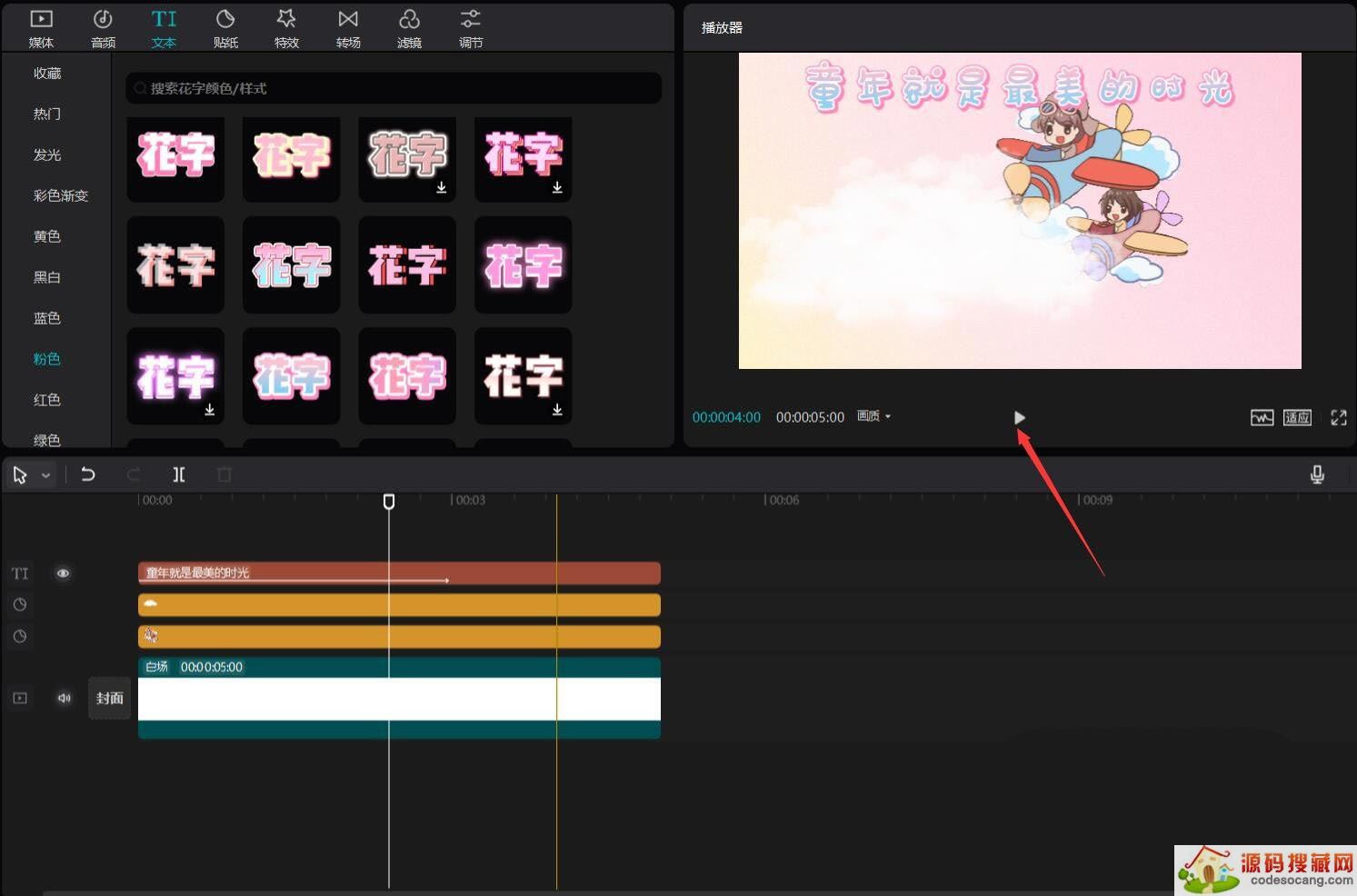Click the 封面 cover button
Viewport: 1357px width, 896px height.
[x=110, y=698]
